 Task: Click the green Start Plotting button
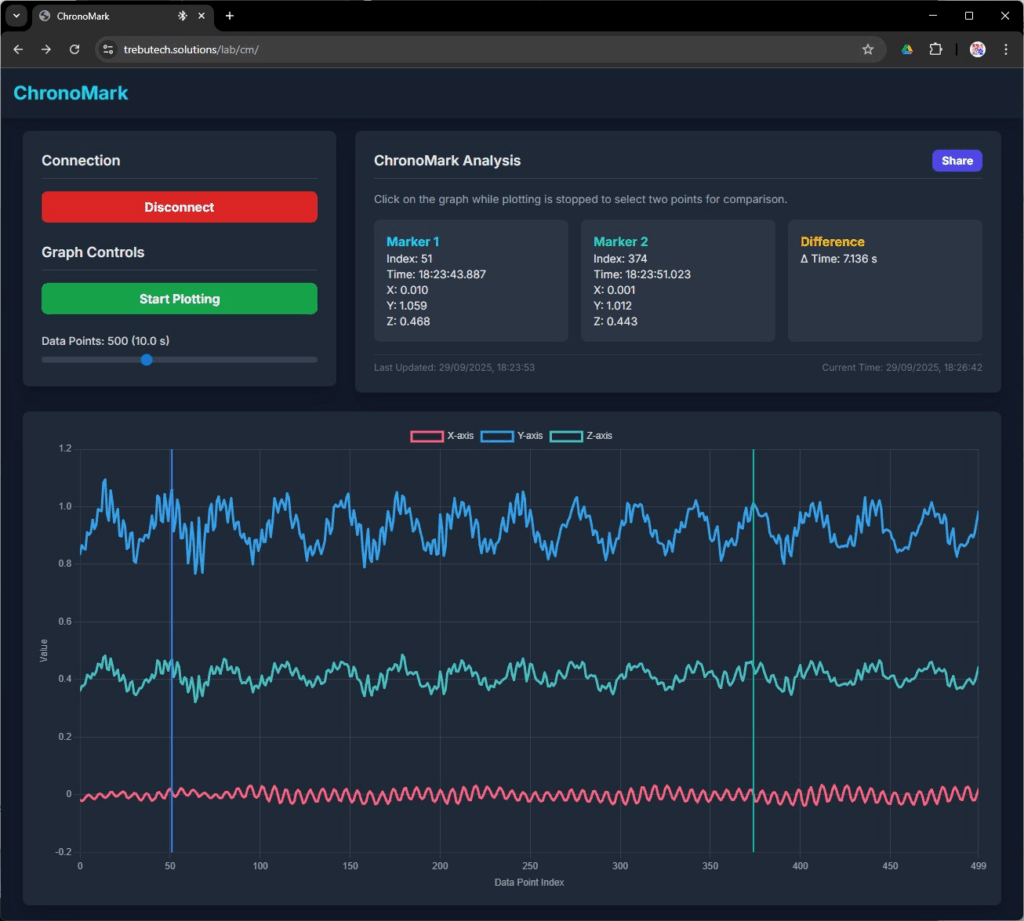coord(179,299)
